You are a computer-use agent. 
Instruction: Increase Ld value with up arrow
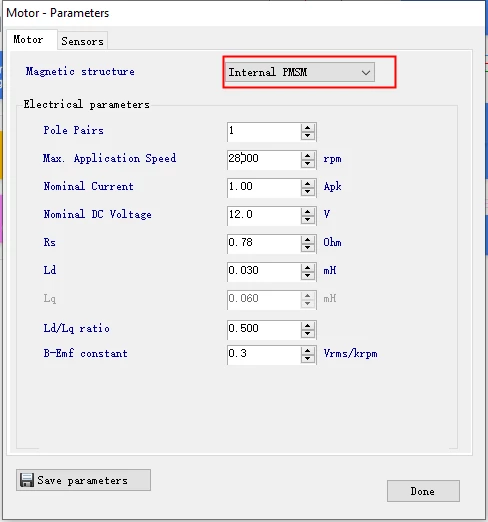308,267
